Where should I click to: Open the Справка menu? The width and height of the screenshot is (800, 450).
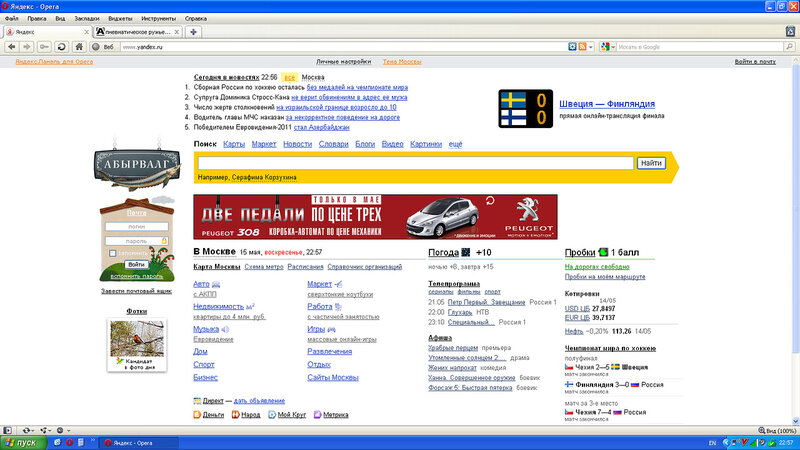(x=196, y=18)
